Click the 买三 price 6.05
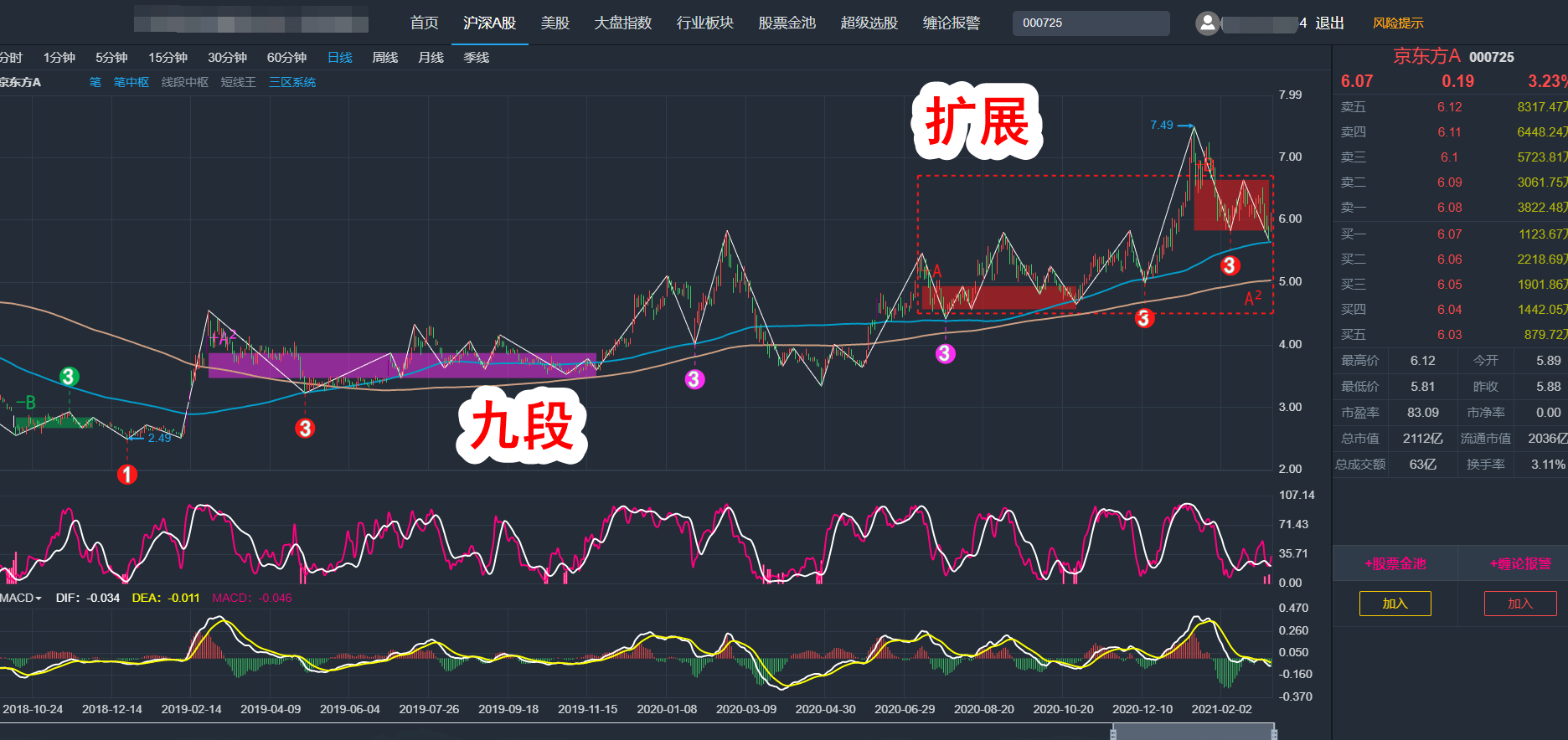The image size is (1568, 740). (x=1449, y=285)
